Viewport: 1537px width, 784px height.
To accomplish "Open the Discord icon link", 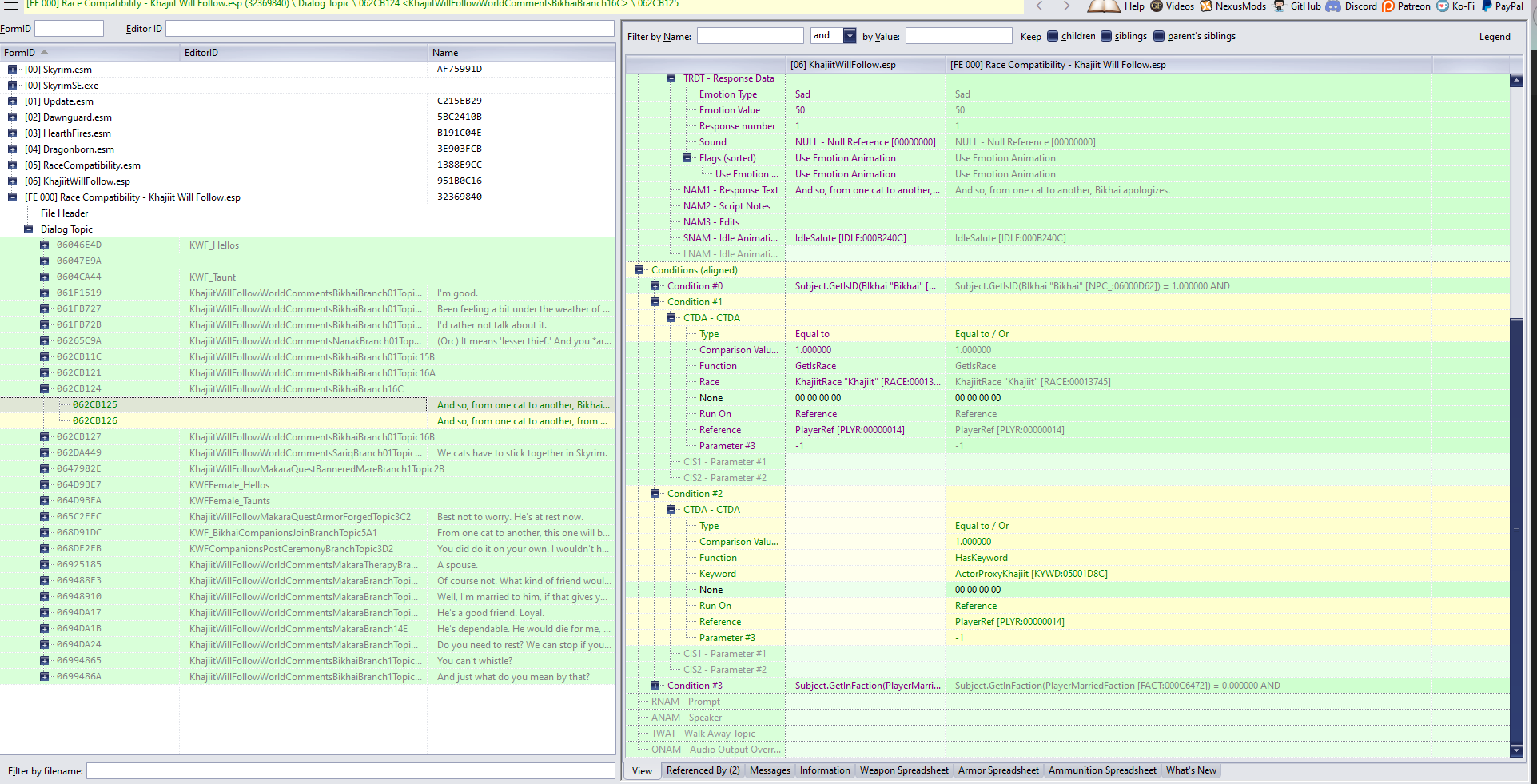I will coord(1333,6).
